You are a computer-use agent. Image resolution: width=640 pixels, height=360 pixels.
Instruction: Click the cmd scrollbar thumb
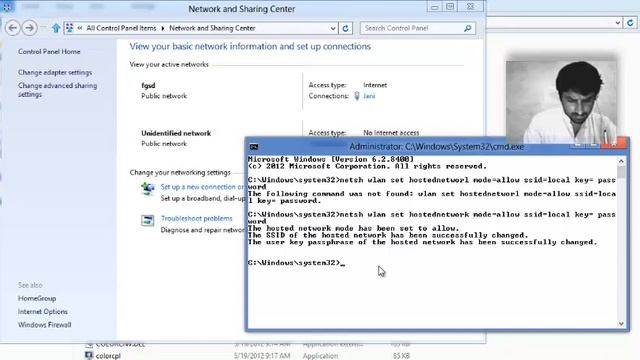pyautogui.click(x=621, y=172)
